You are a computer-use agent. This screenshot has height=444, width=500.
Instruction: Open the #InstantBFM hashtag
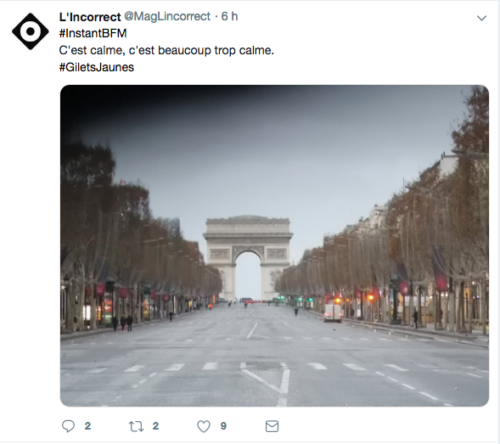pyautogui.click(x=93, y=33)
